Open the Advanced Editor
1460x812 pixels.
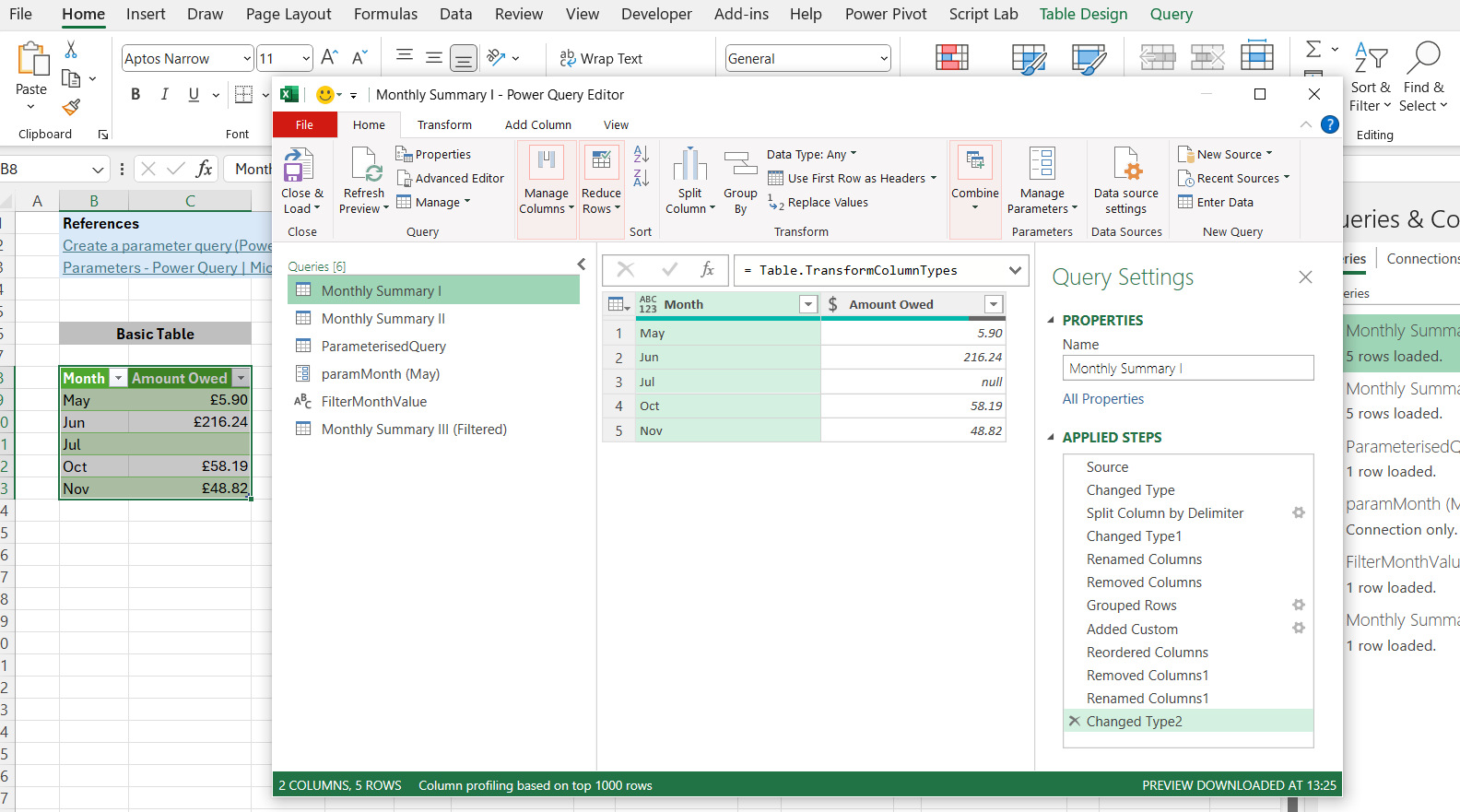[x=451, y=178]
